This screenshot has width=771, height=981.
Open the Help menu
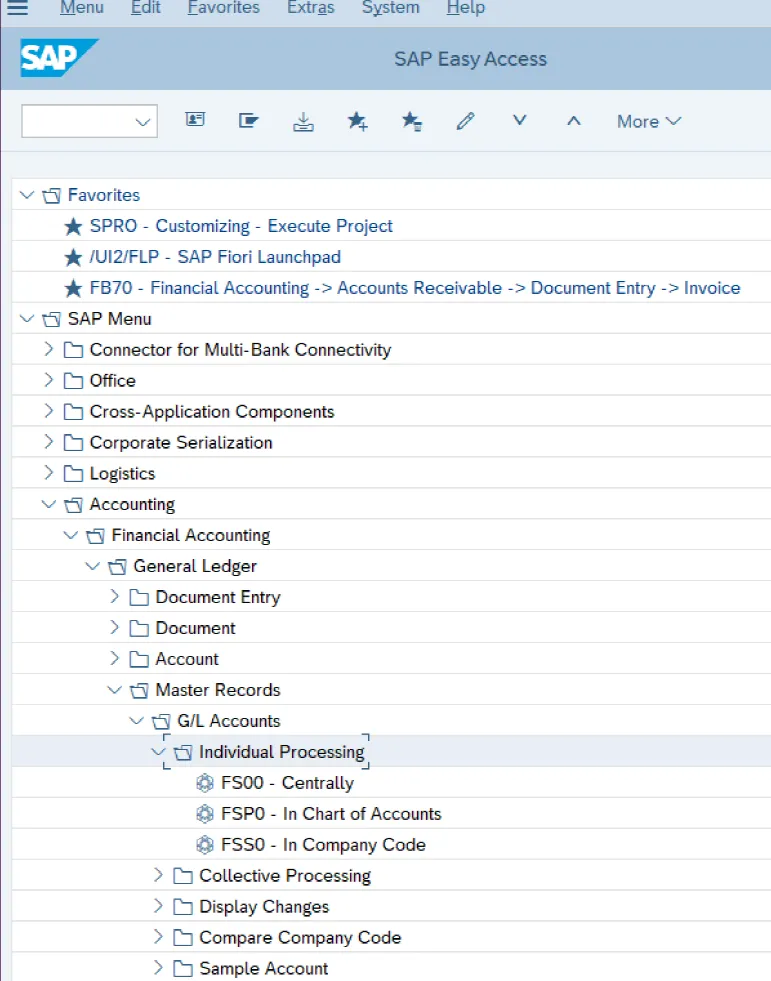click(x=466, y=8)
